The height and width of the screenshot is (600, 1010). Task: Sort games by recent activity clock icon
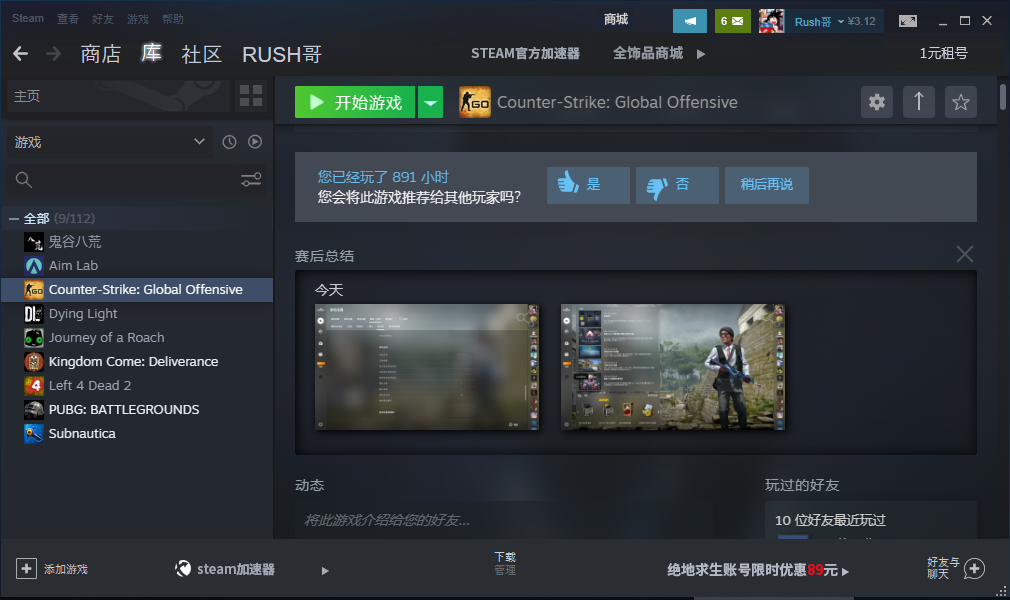click(x=229, y=142)
